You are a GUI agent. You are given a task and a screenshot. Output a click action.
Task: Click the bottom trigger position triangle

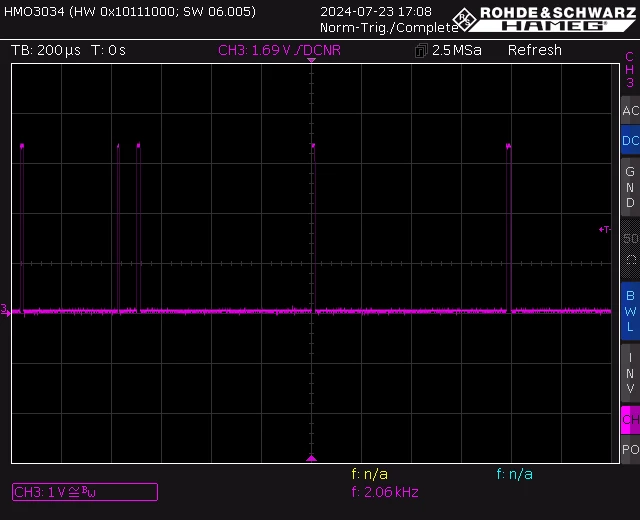click(x=311, y=458)
